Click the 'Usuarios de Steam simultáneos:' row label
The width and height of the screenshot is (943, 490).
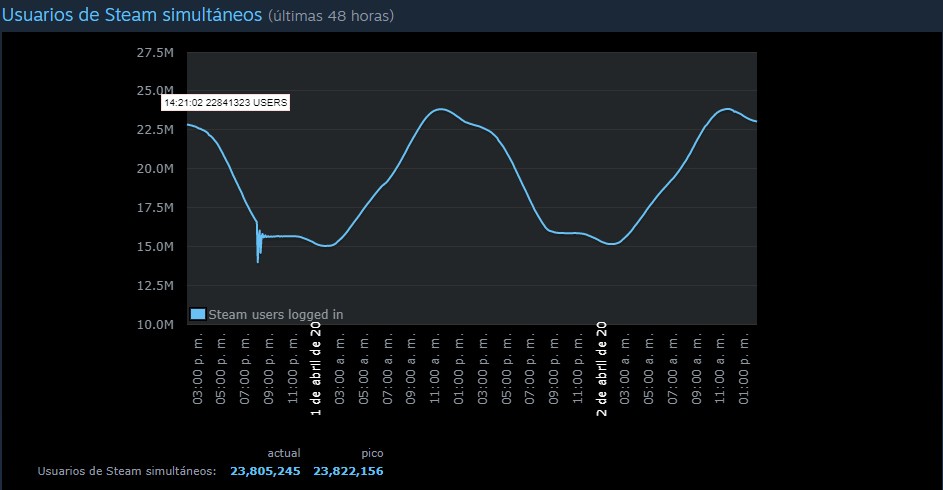click(127, 471)
